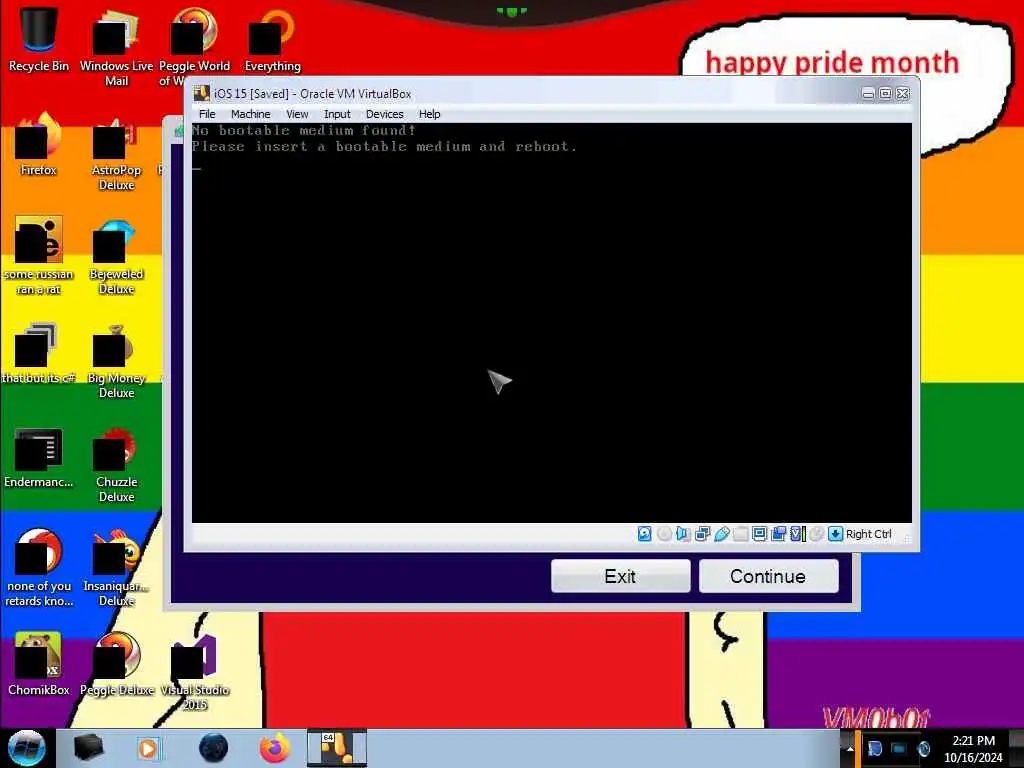Select the 'that but its c#' desktop icon
This screenshot has height=768, width=1024.
coord(39,351)
